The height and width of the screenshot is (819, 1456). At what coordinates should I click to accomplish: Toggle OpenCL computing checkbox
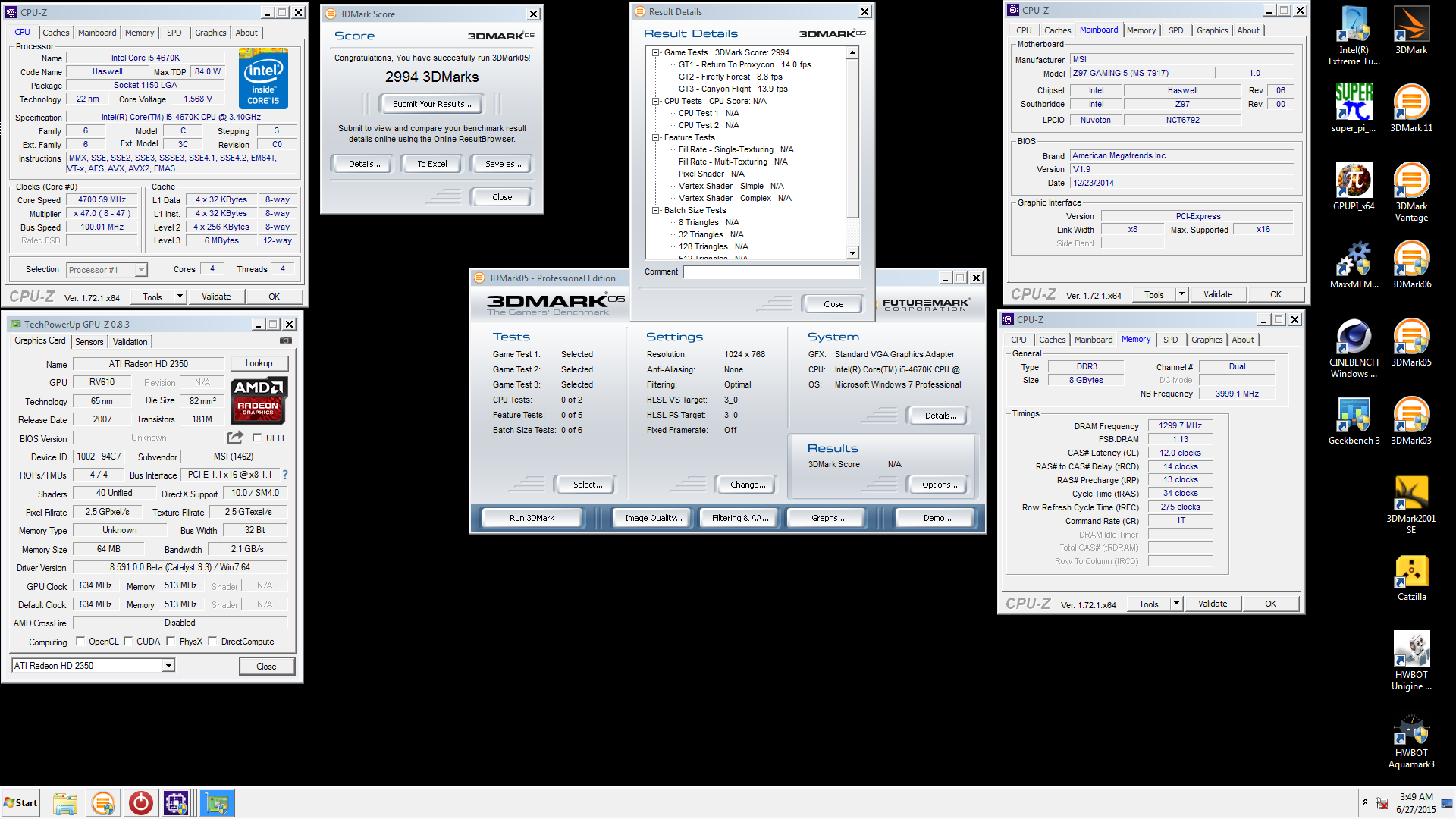[x=80, y=641]
